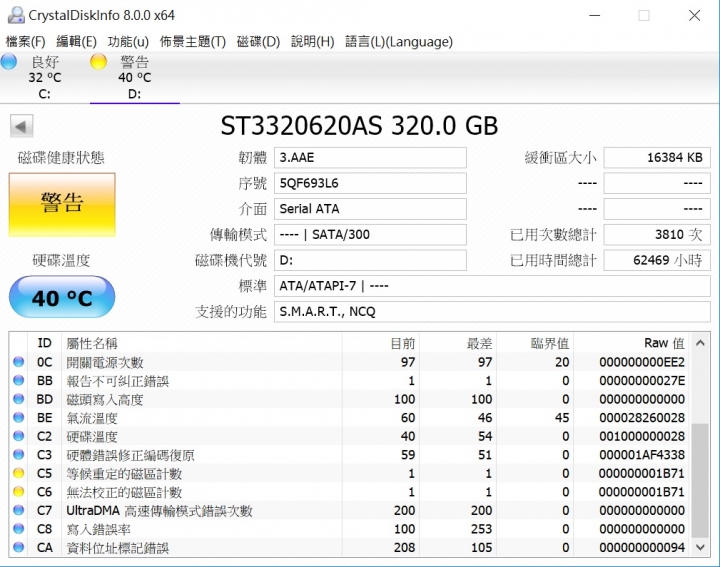This screenshot has width=720, height=567.
Task: Switch to the D: drive tab
Action: 135,78
